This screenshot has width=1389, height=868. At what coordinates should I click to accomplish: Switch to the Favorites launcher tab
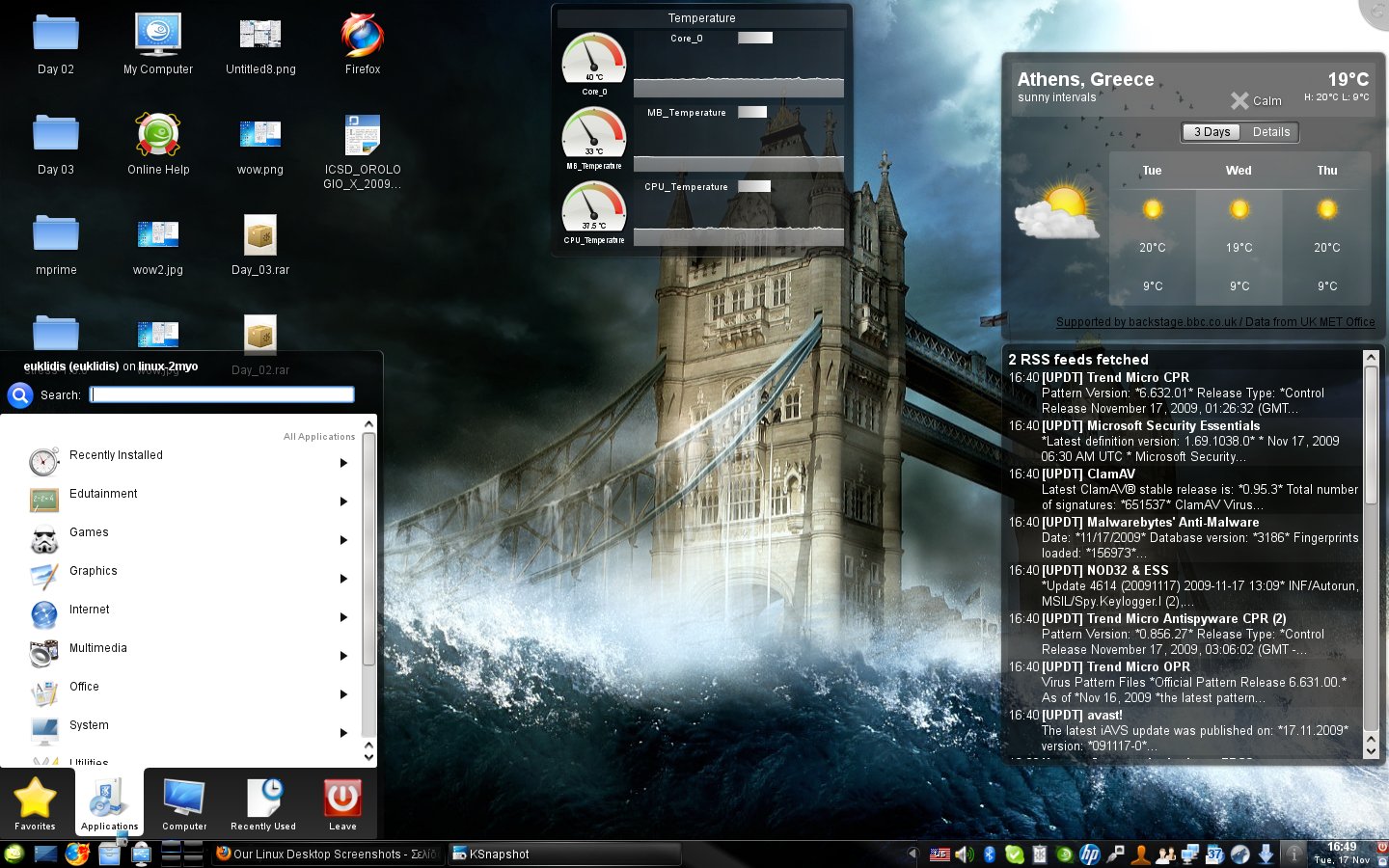(35, 803)
